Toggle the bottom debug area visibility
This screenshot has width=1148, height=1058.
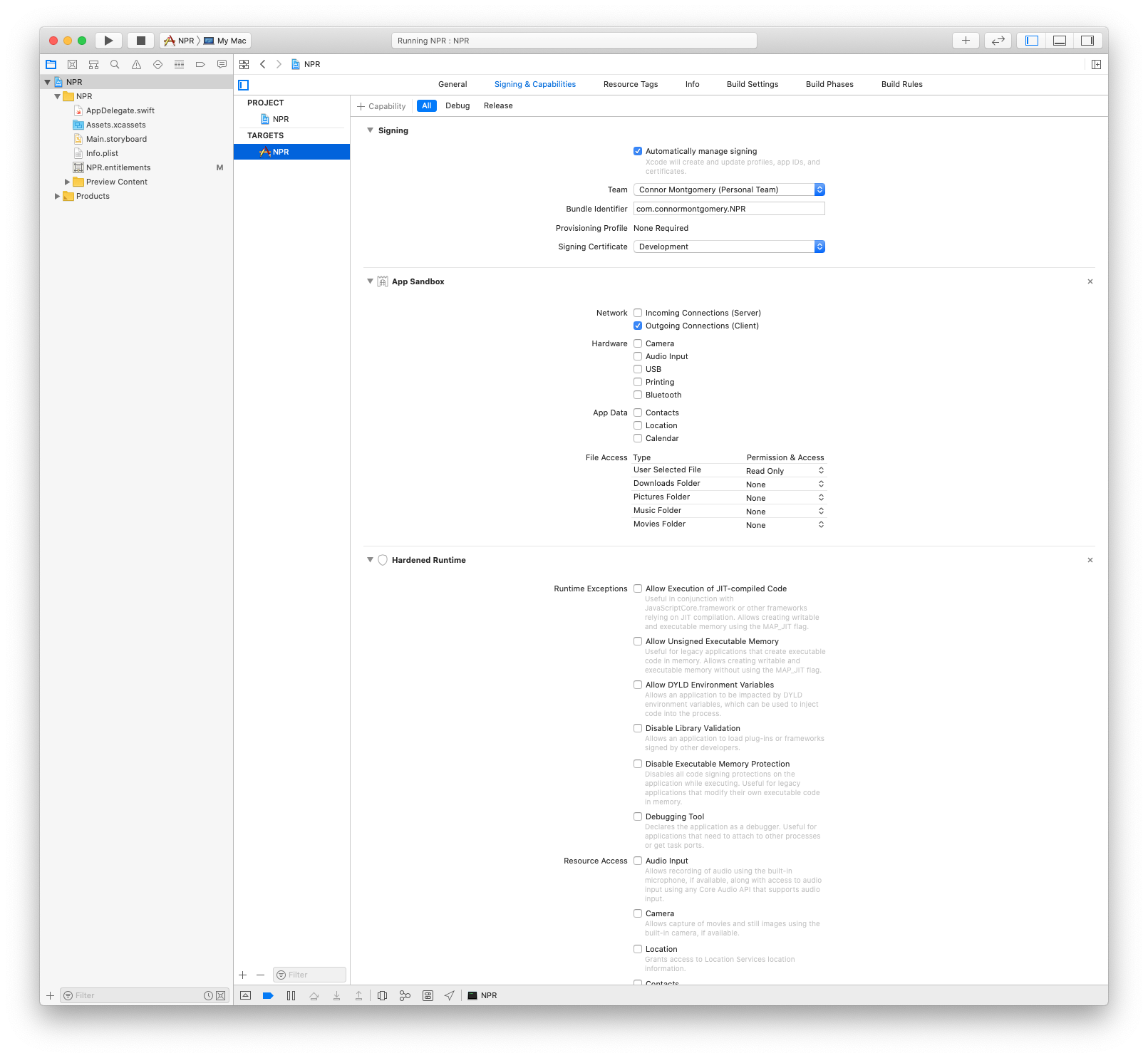(x=1060, y=41)
